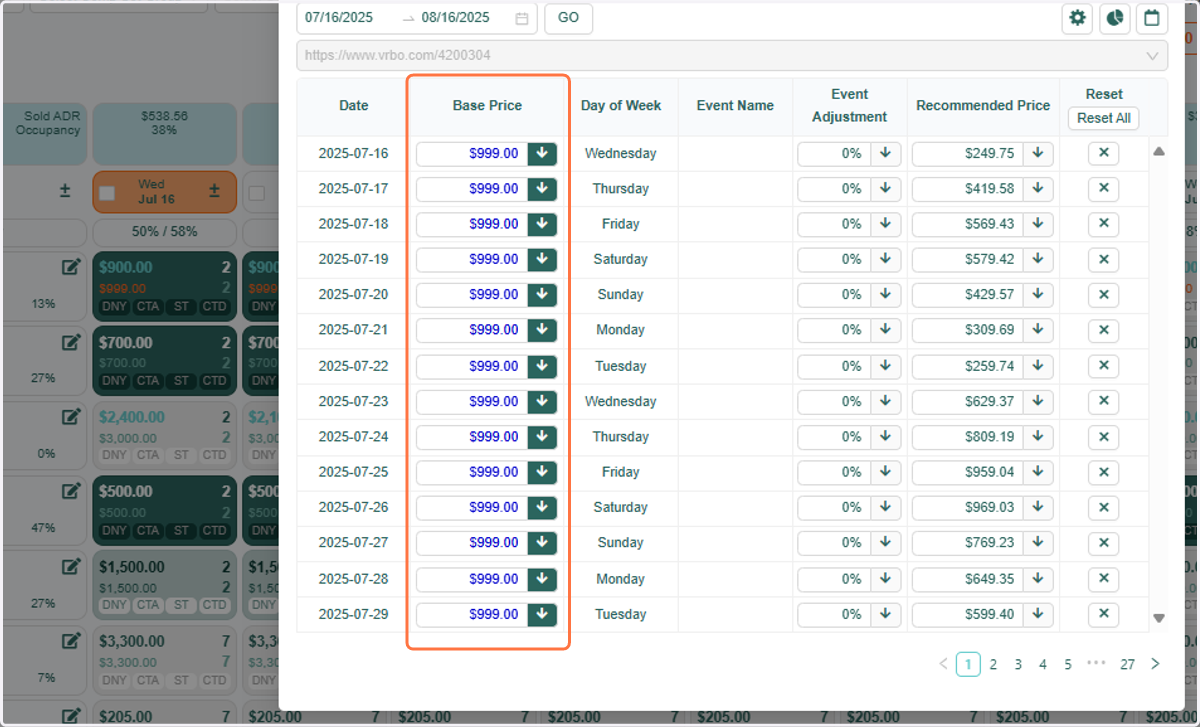Copy down event adjustment for 2025-07-24

(885, 437)
